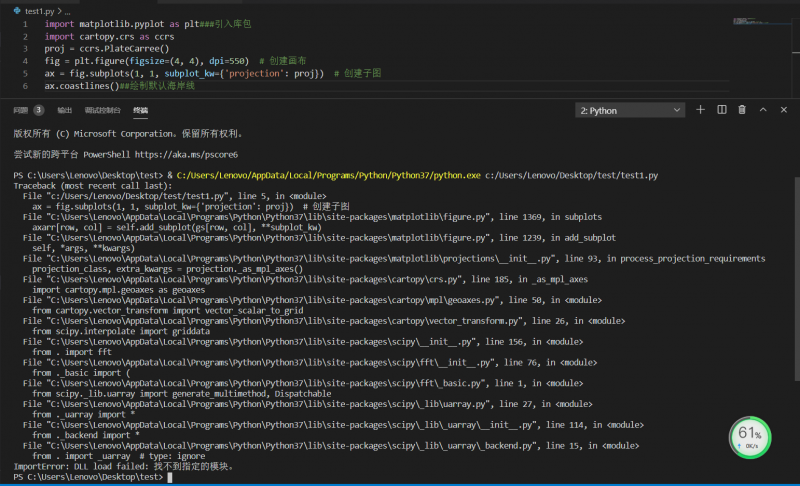Click the problems count badge showing 3
The image size is (800, 486).
[x=39, y=110]
